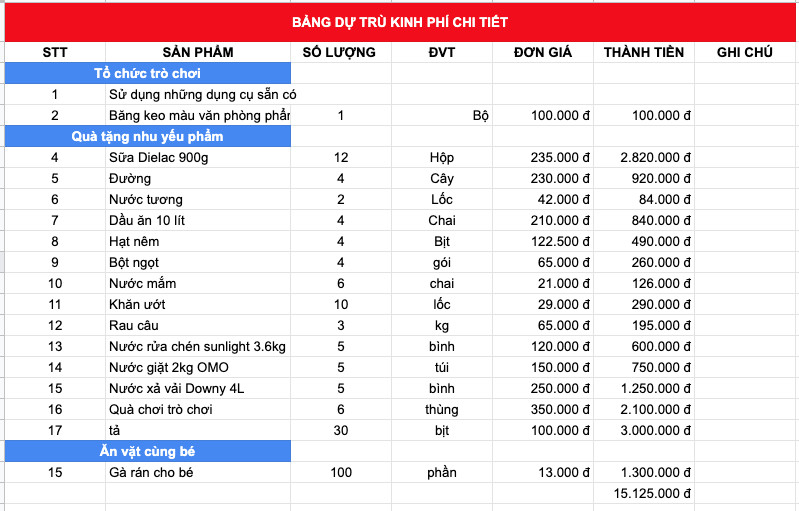
Task: Click the total cell 15.125.000 đ
Action: point(643,493)
